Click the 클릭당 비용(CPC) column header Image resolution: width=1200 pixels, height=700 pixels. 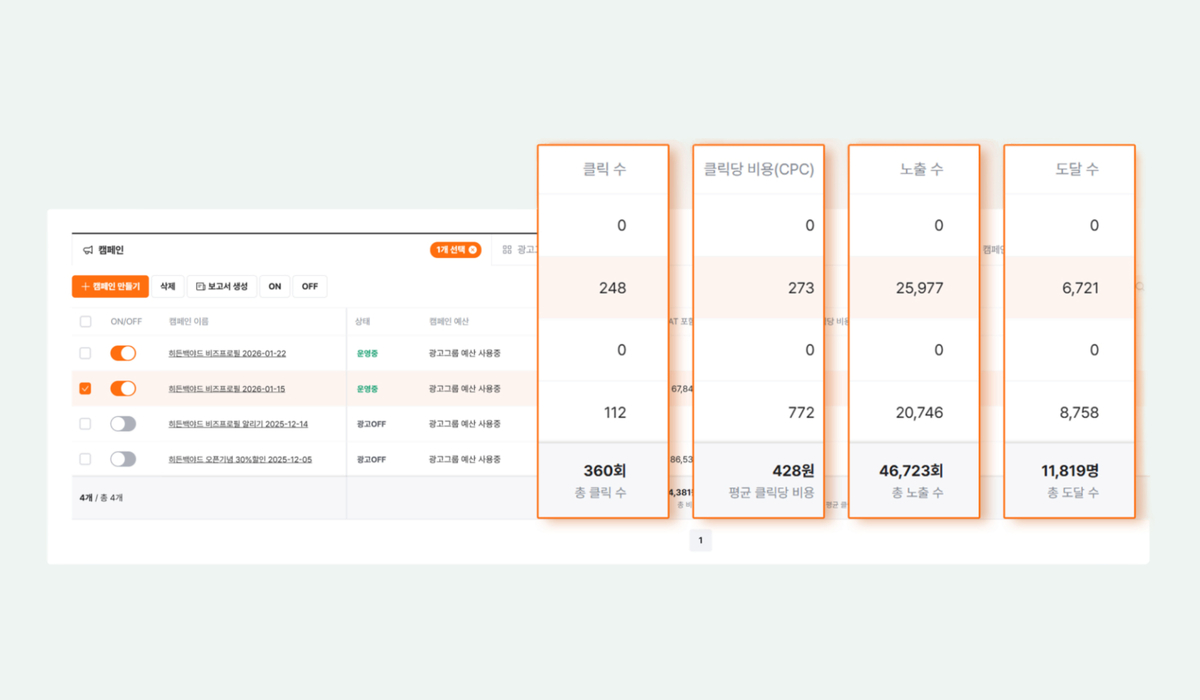(759, 169)
